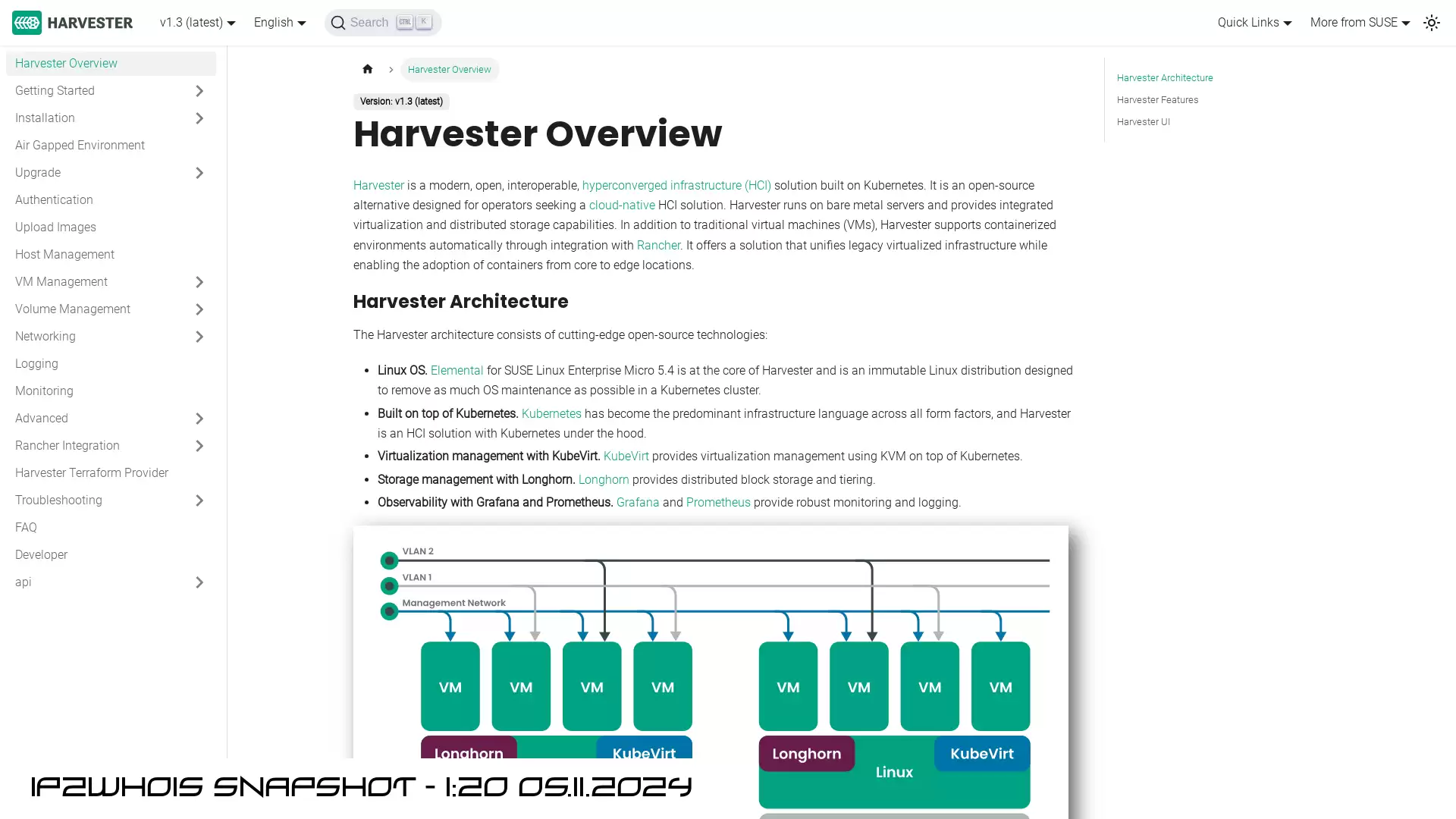The height and width of the screenshot is (819, 1456).
Task: Click the search input field
Action: [x=383, y=22]
